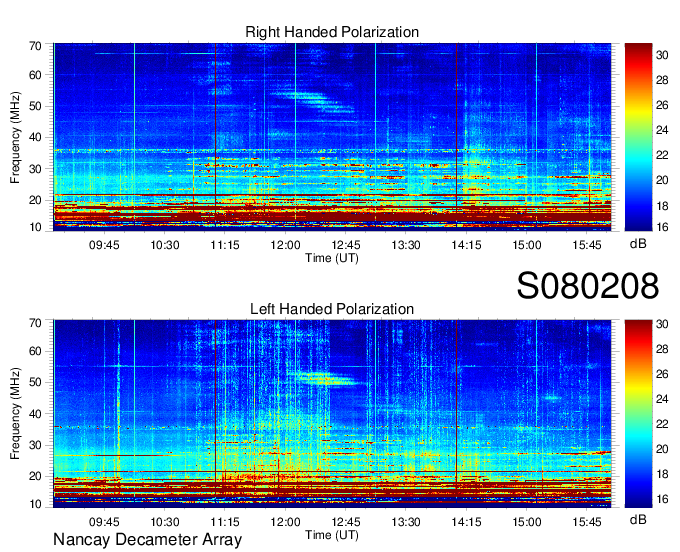Click 50 MHz tick on Right Handed frequency axis
Viewport: 680px width, 552px height.
(35, 106)
